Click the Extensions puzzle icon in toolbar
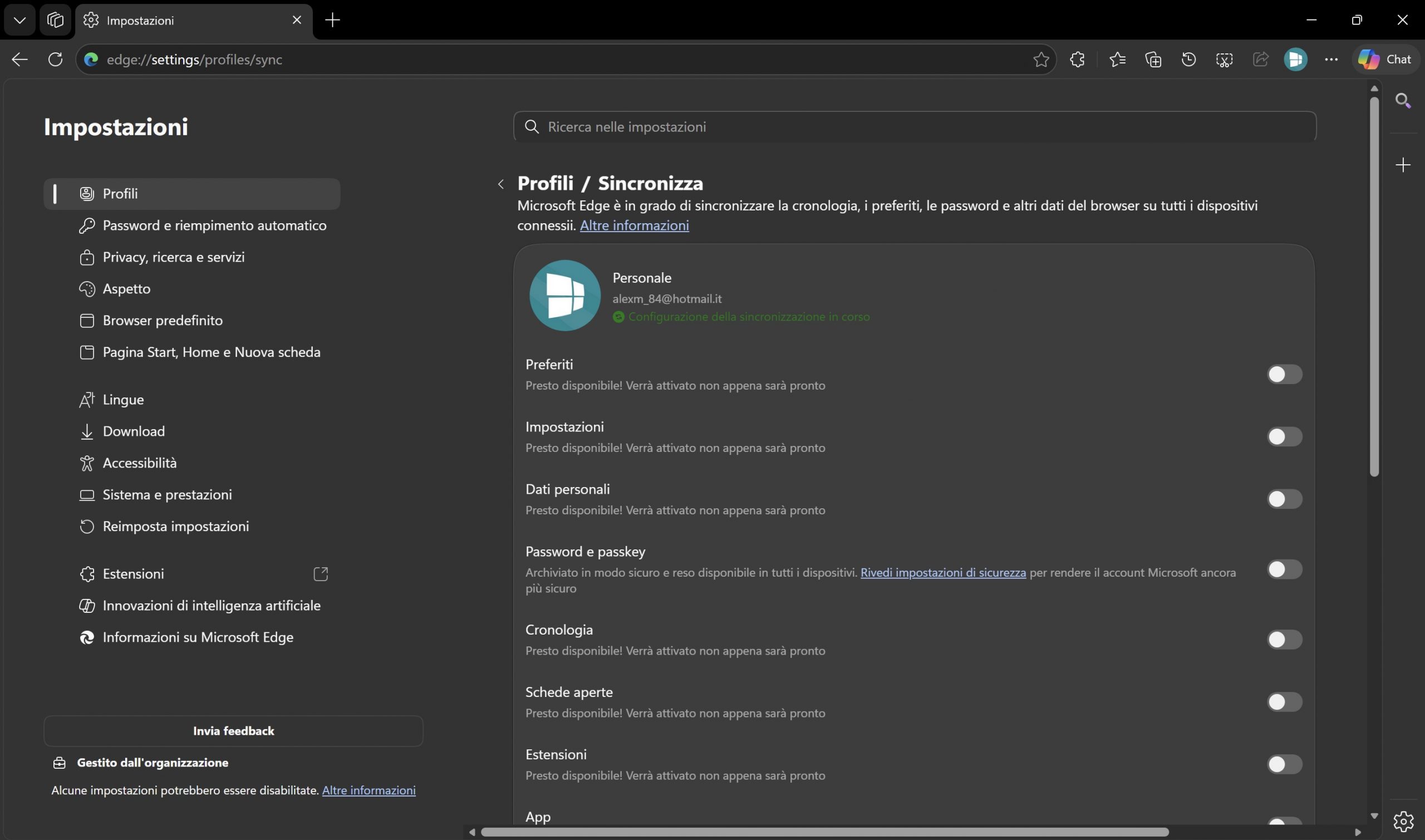 point(1077,60)
